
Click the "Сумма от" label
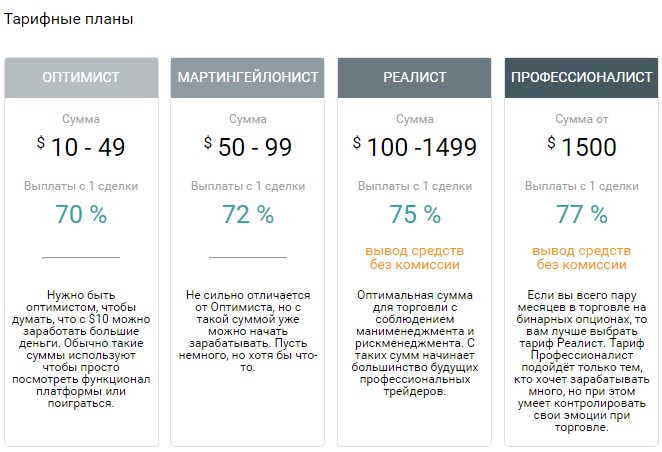click(581, 118)
